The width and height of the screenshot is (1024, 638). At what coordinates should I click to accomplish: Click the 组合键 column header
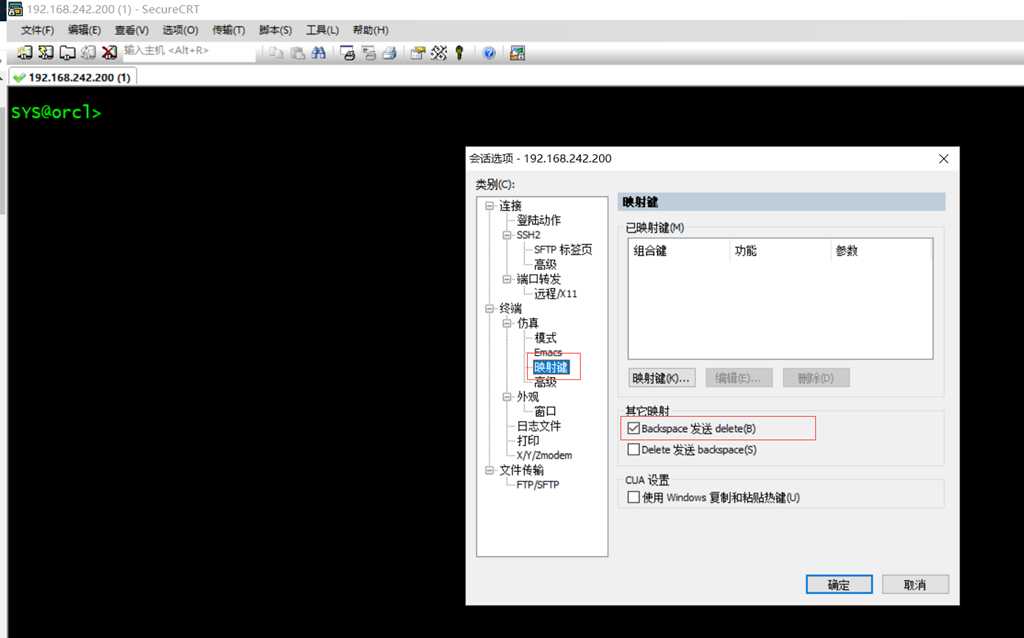pyautogui.click(x=678, y=251)
